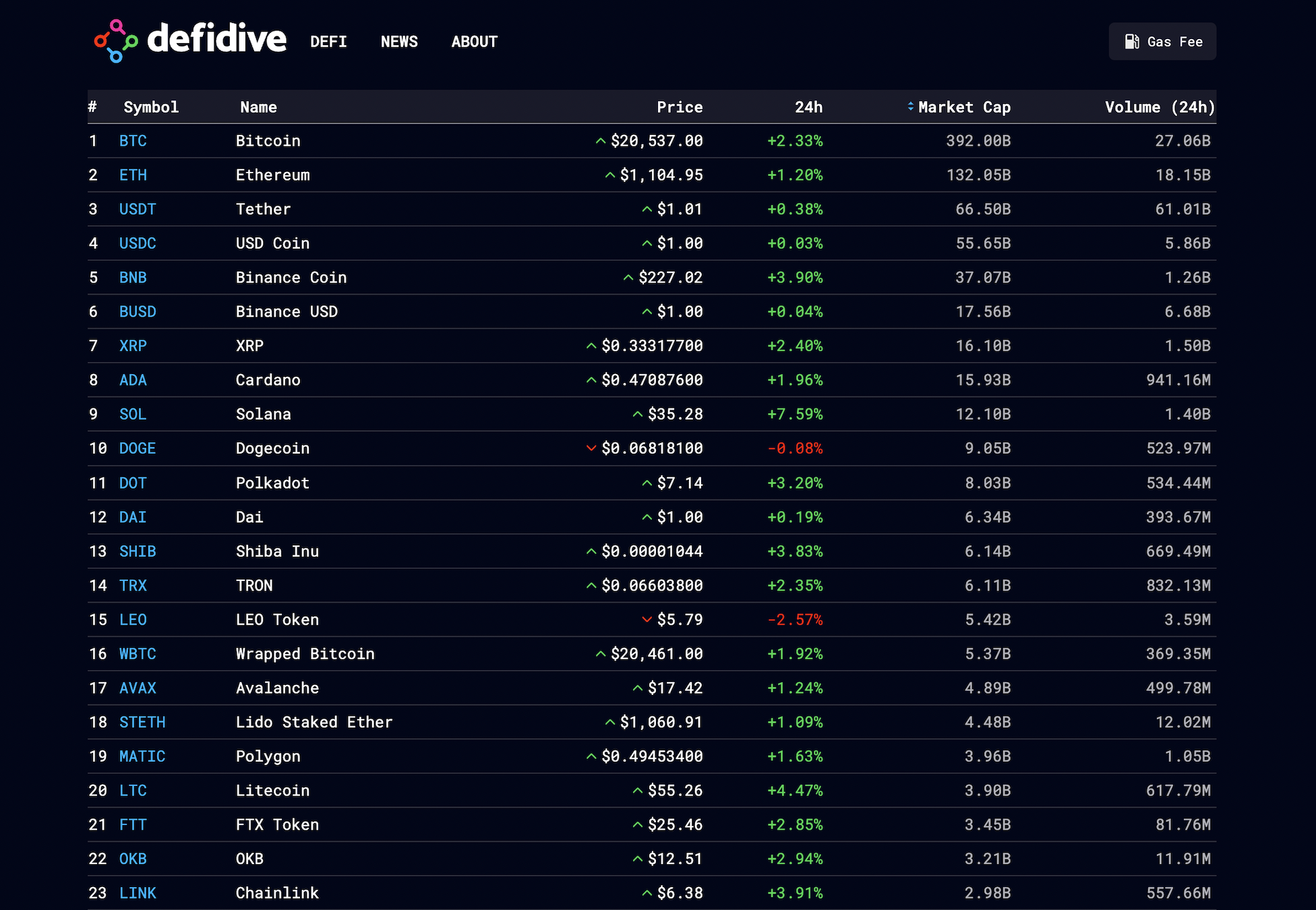Open the USDC symbol link
The height and width of the screenshot is (910, 1316).
[138, 243]
